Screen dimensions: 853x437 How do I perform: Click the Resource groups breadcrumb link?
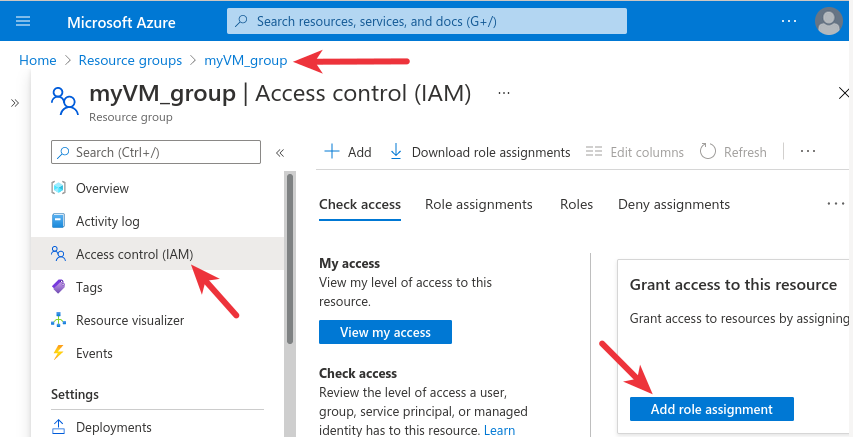coord(130,61)
